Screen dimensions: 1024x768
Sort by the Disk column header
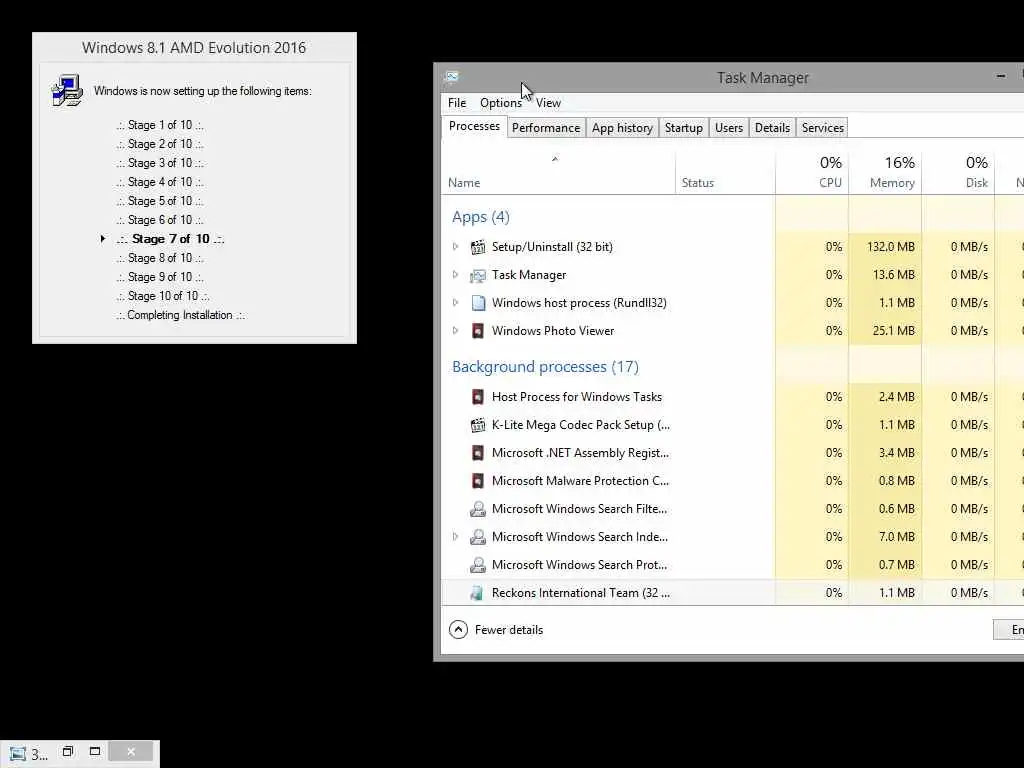[x=958, y=173]
